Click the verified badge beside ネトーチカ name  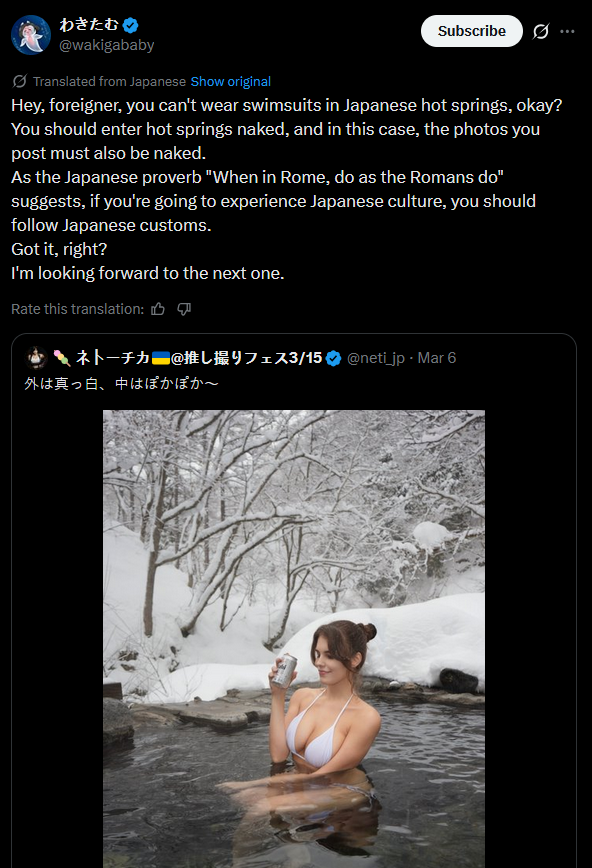coord(333,359)
